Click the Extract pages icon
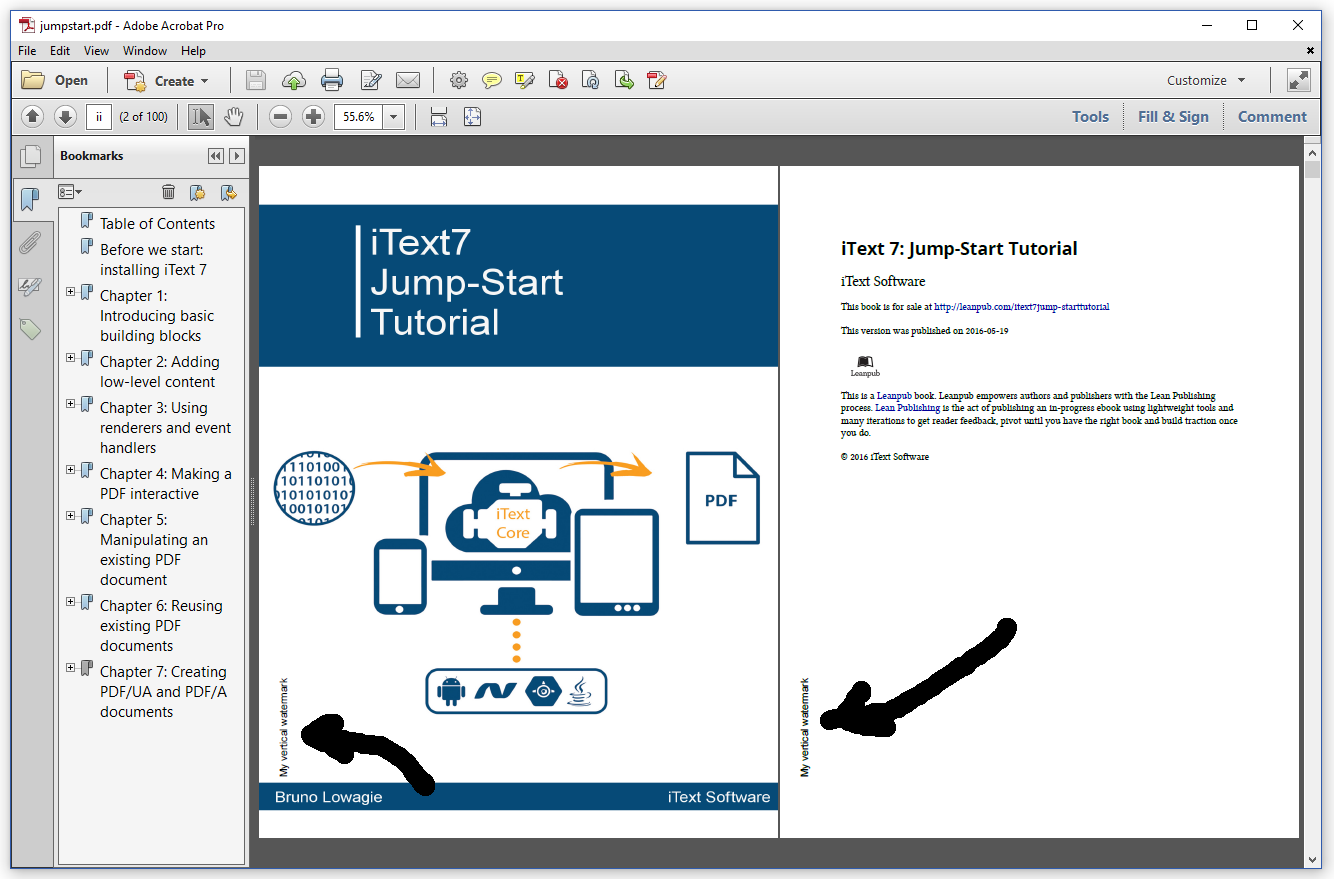Image resolution: width=1334 pixels, height=879 pixels. tap(624, 81)
